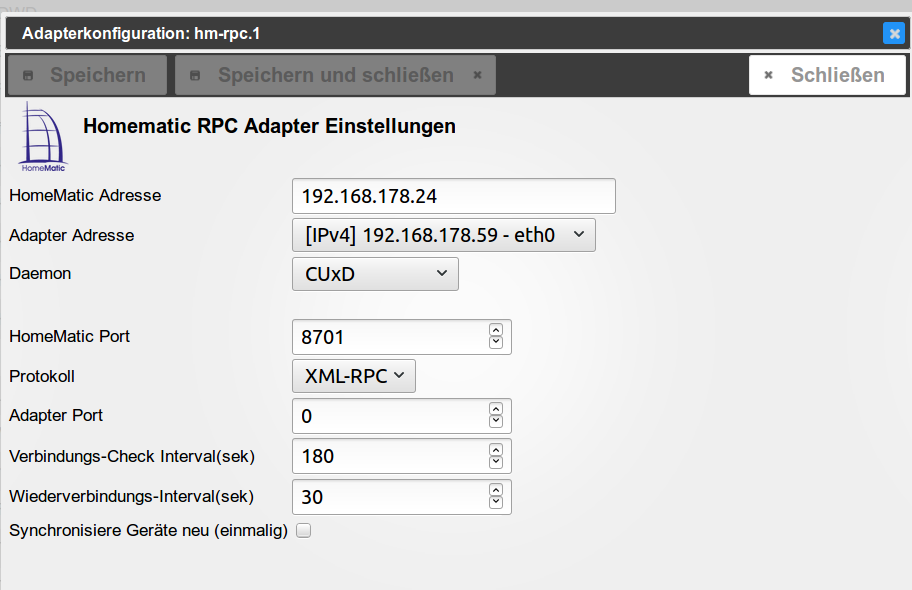
Task: Lower Verbindungs-Check Interval with down arrow
Action: (496, 462)
